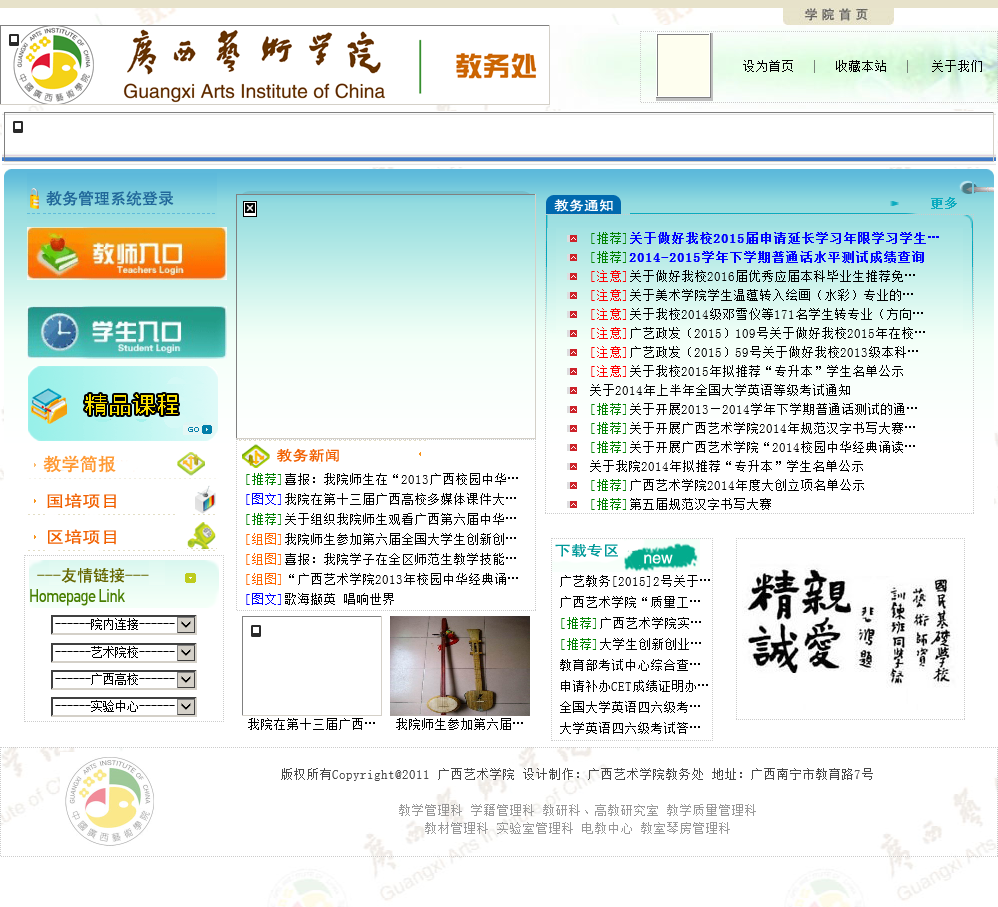
Task: Open download 教育部考试中心综合查
Action: click(x=629, y=665)
